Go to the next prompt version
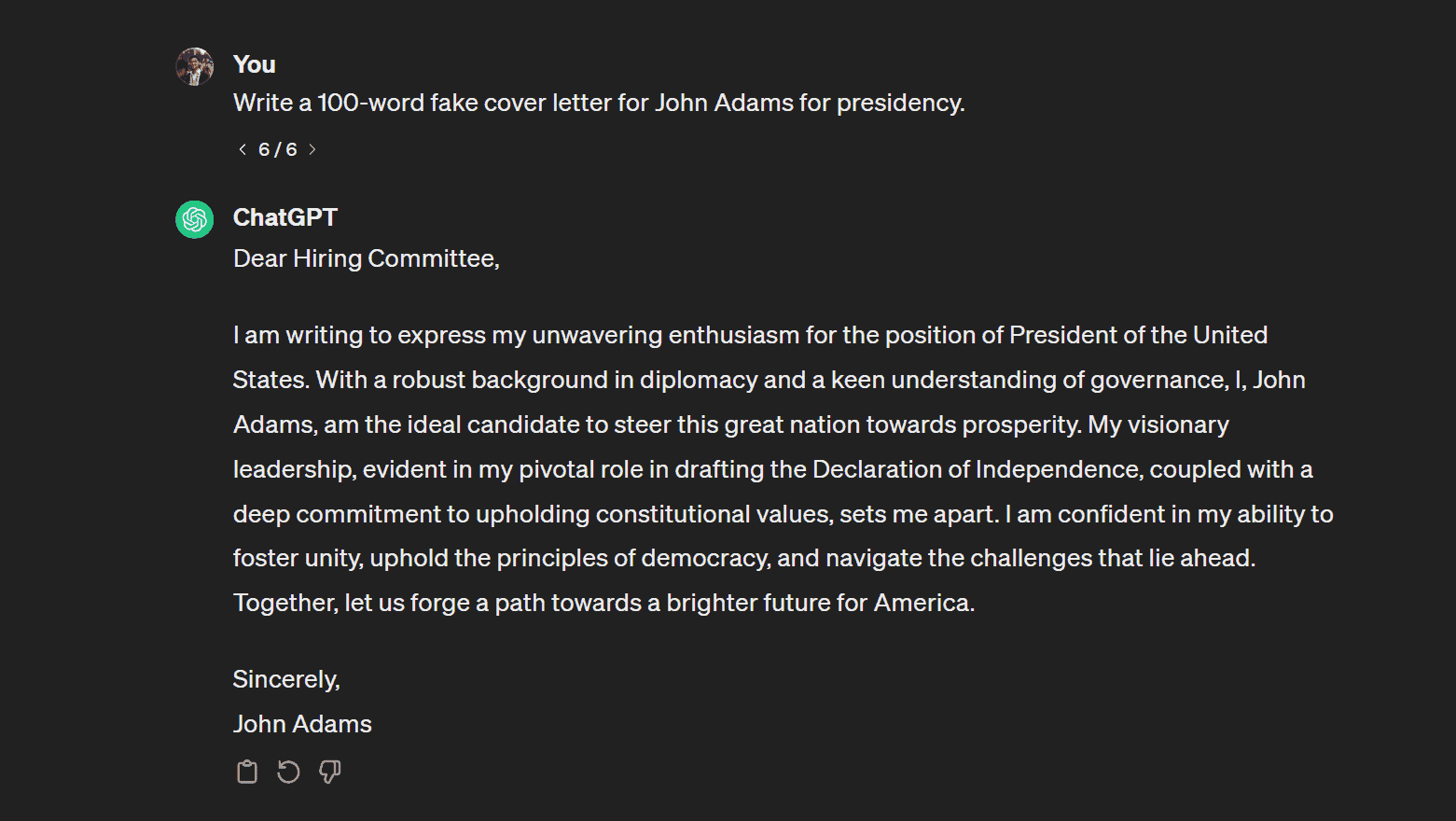This screenshot has width=1456, height=821. click(x=312, y=149)
